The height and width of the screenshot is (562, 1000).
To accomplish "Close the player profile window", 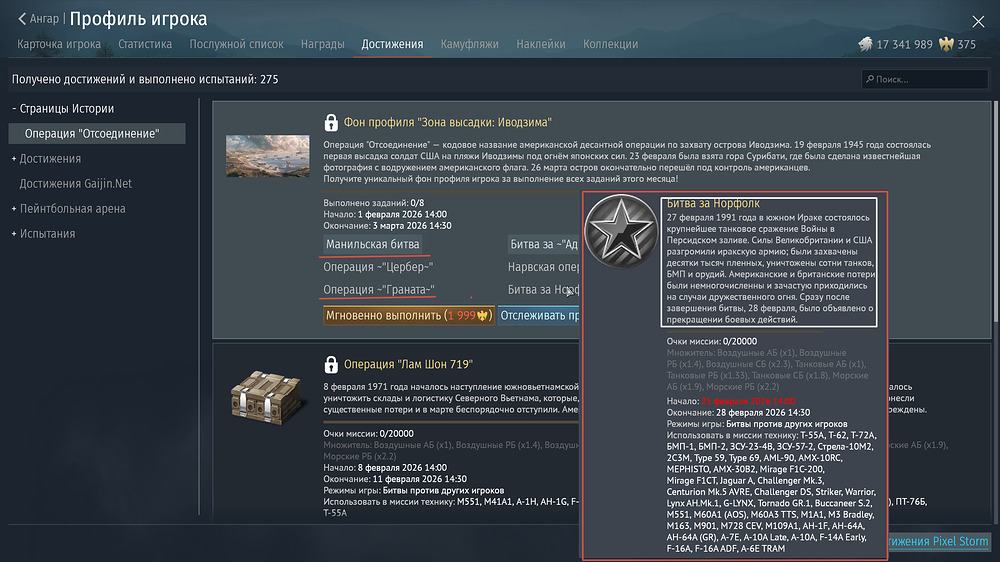I will pyautogui.click(x=978, y=22).
